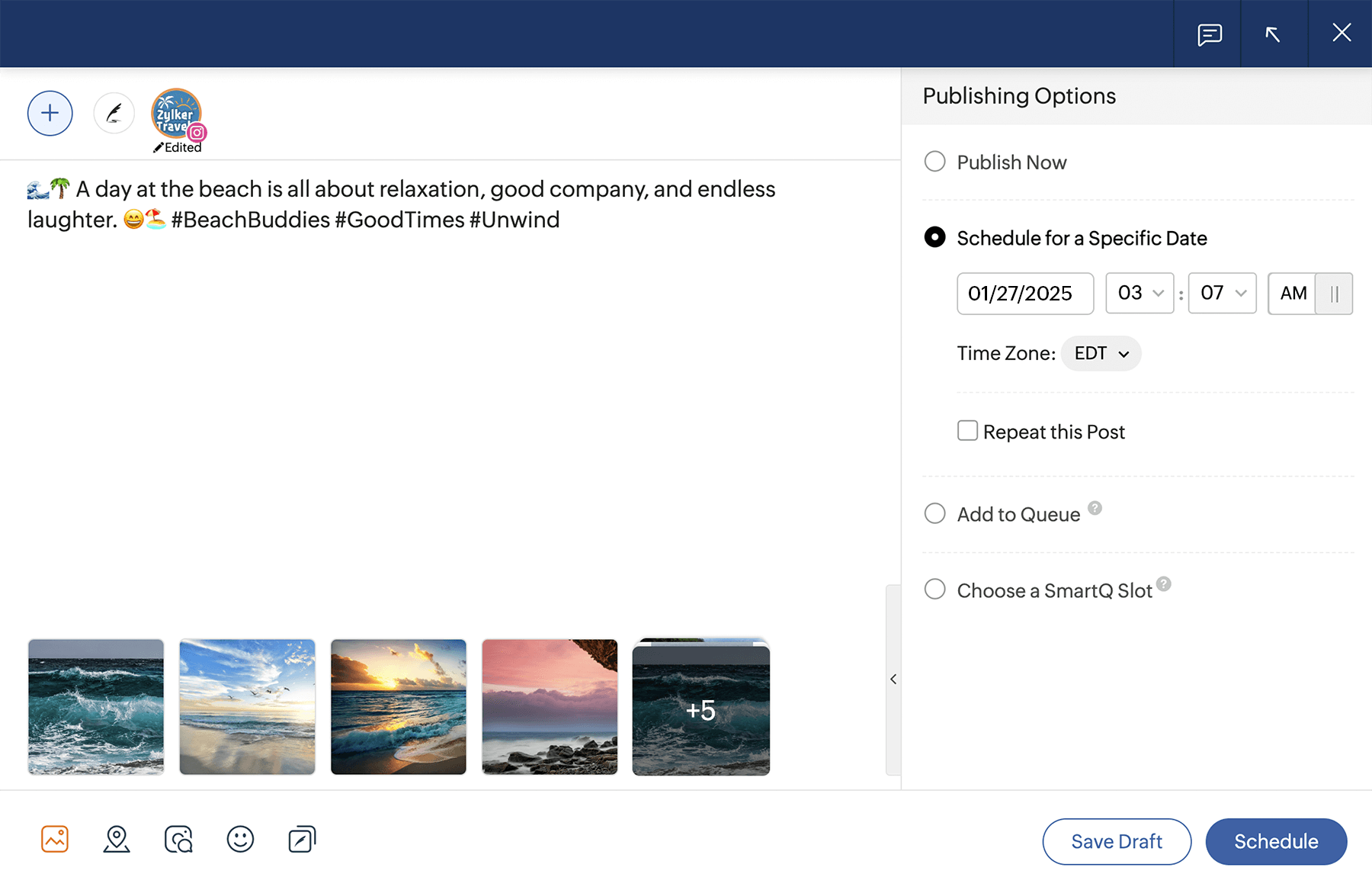Click Save Draft button
This screenshot has width=1372, height=890.
(1117, 841)
